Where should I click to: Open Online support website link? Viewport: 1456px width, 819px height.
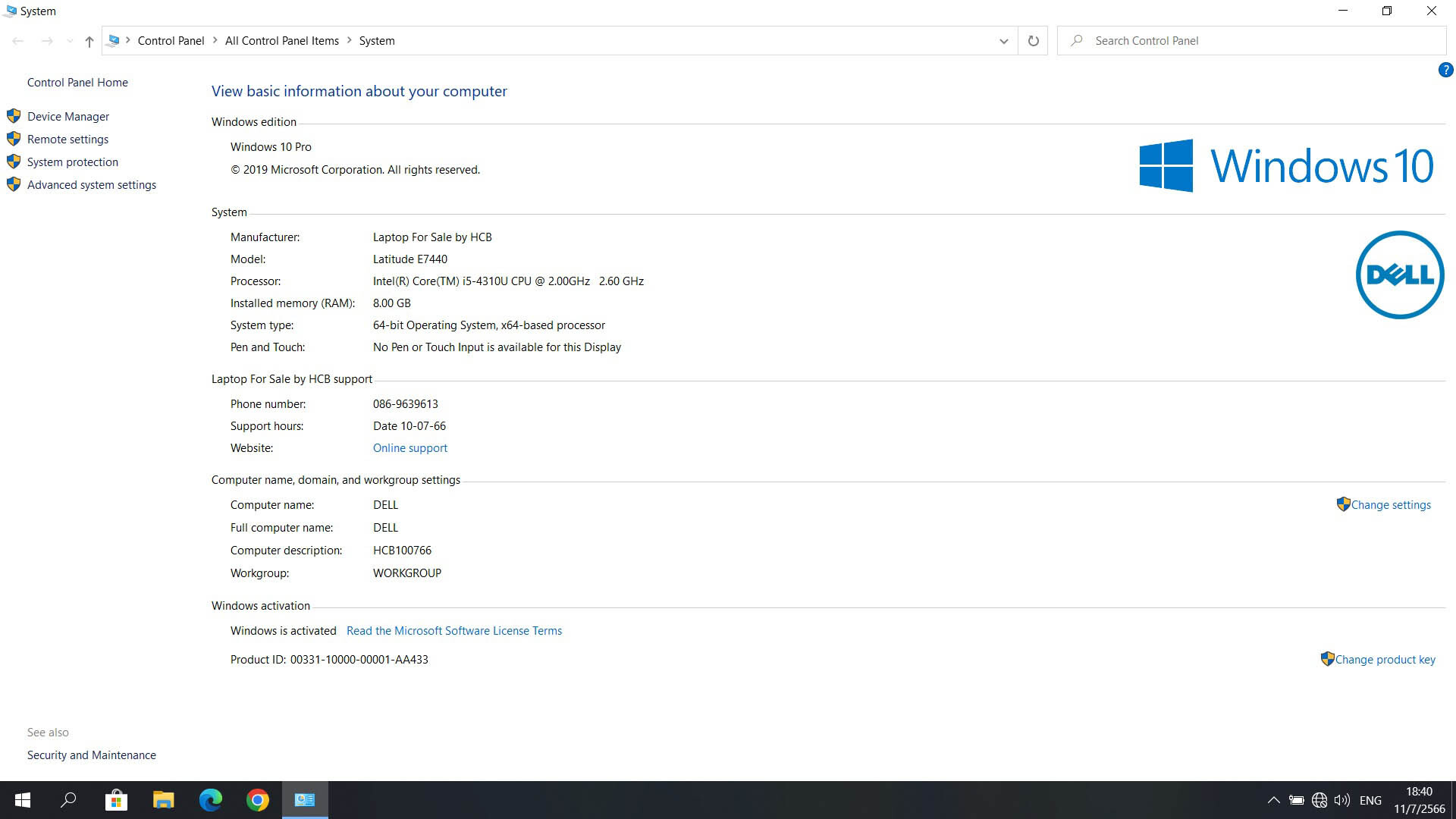(x=410, y=448)
